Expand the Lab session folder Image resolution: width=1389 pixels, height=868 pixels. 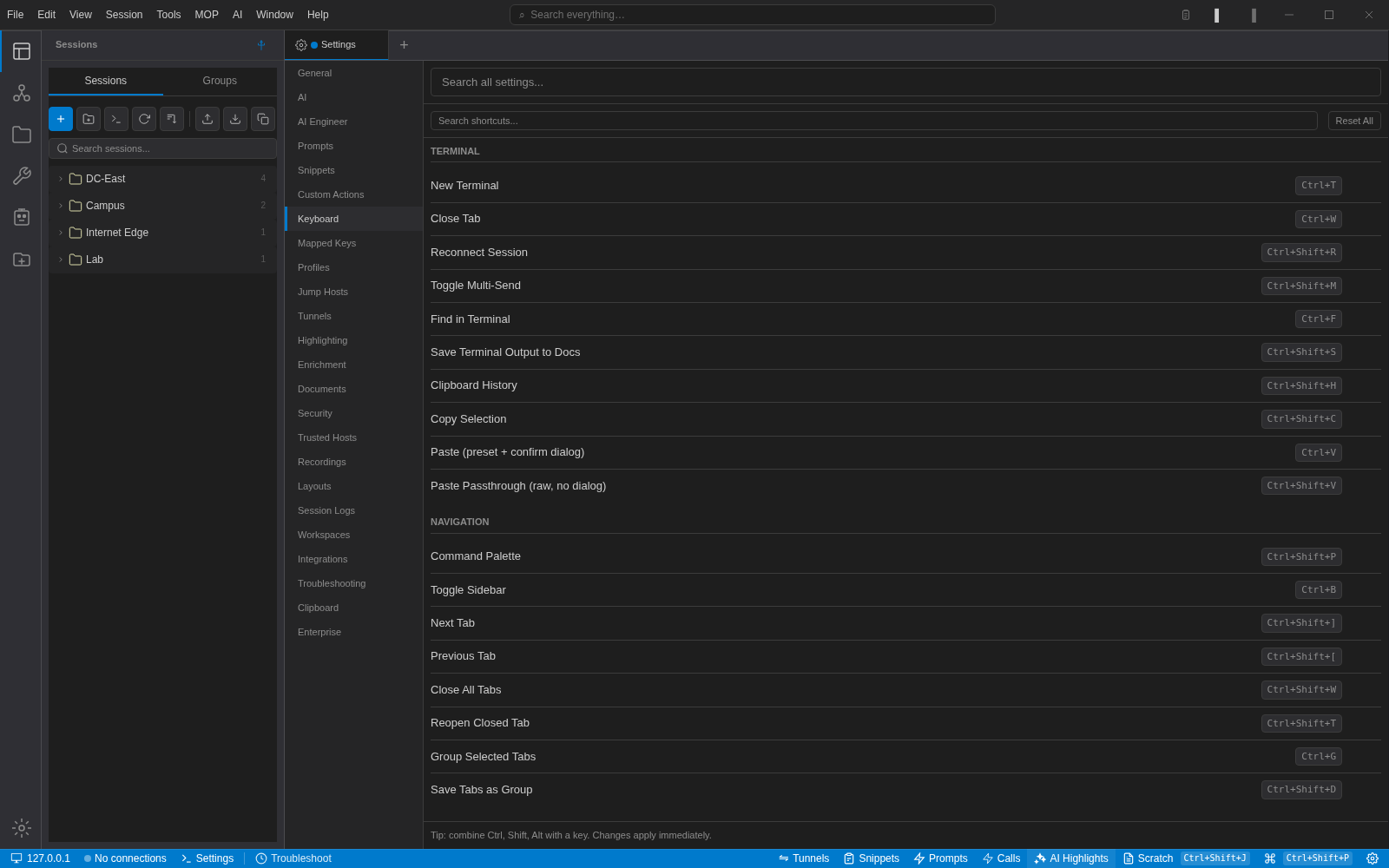162,260
